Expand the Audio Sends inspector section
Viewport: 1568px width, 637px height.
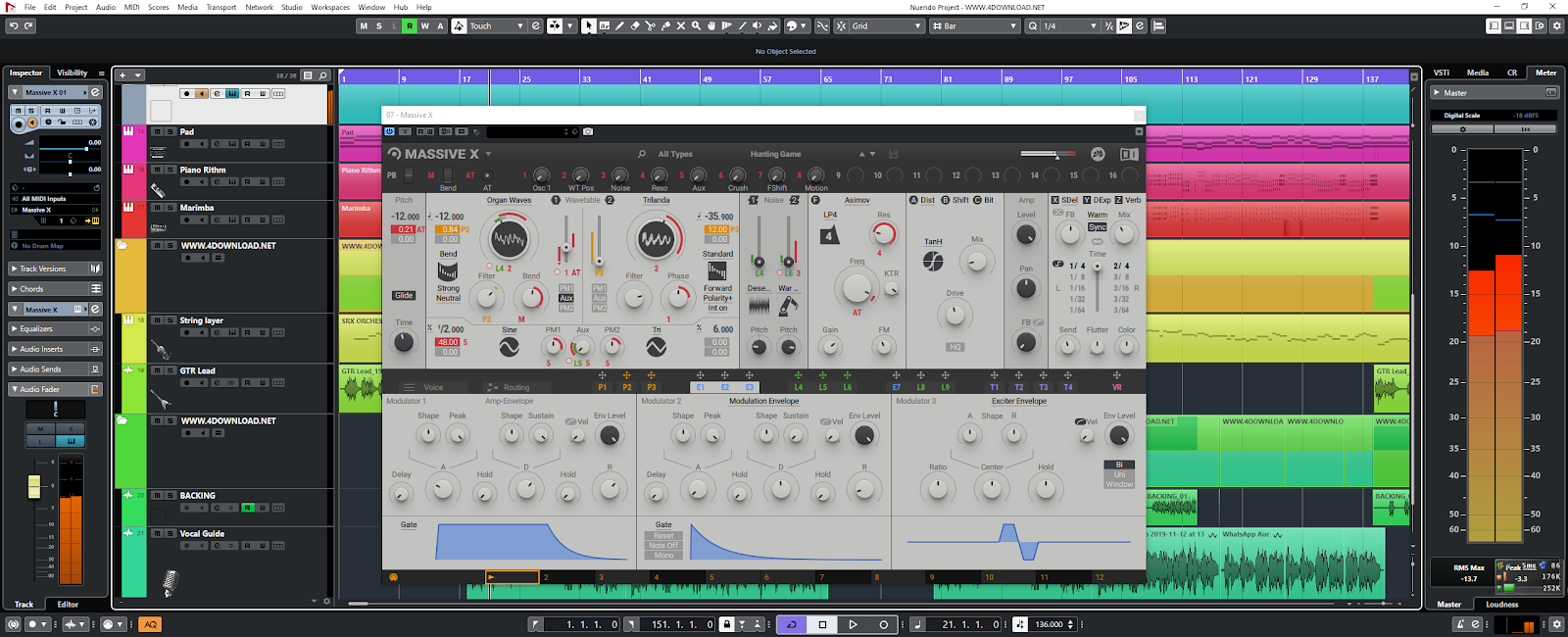tap(55, 369)
